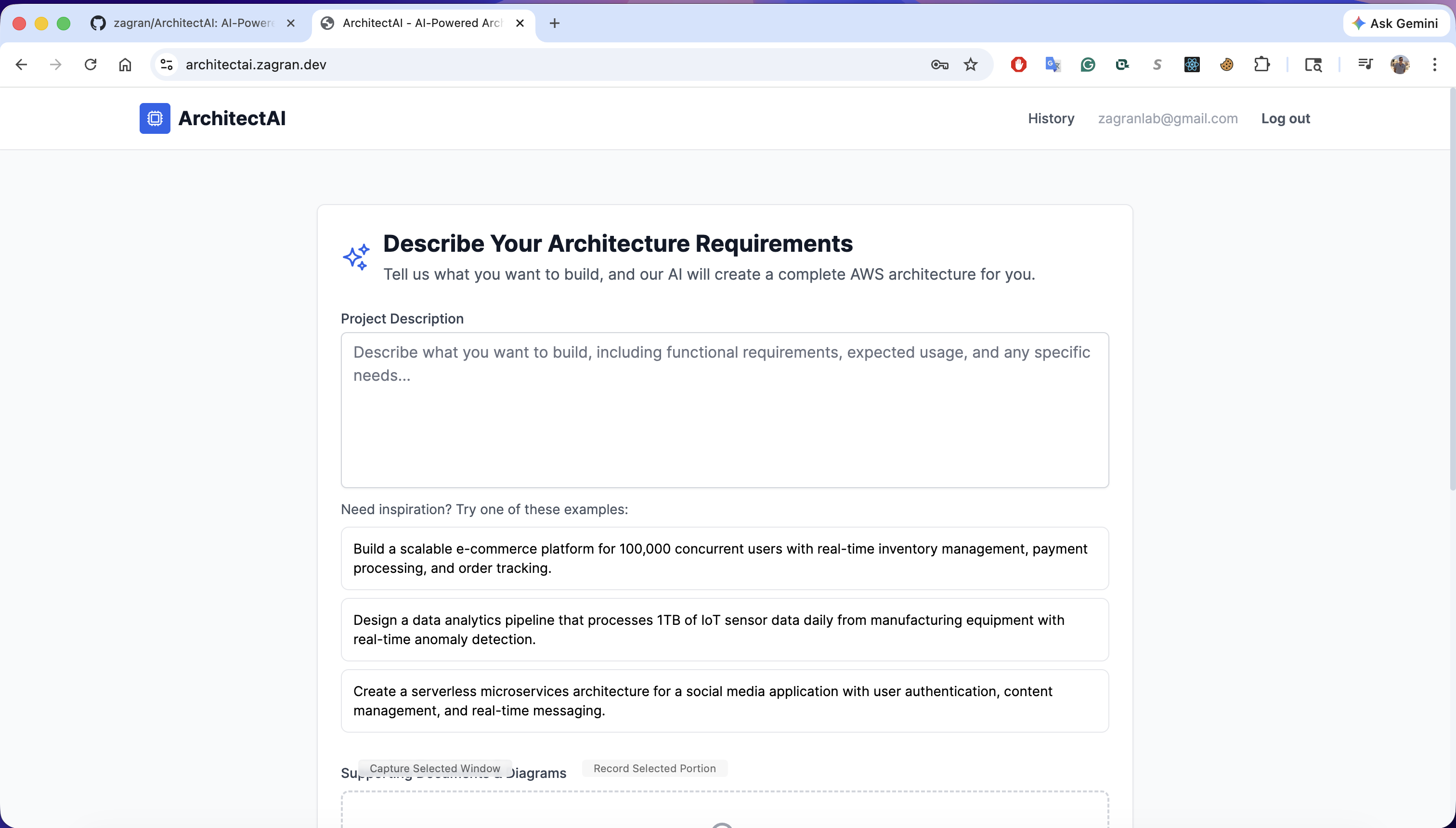The image size is (1456, 828).
Task: Click into the Project Description text area
Action: (725, 410)
